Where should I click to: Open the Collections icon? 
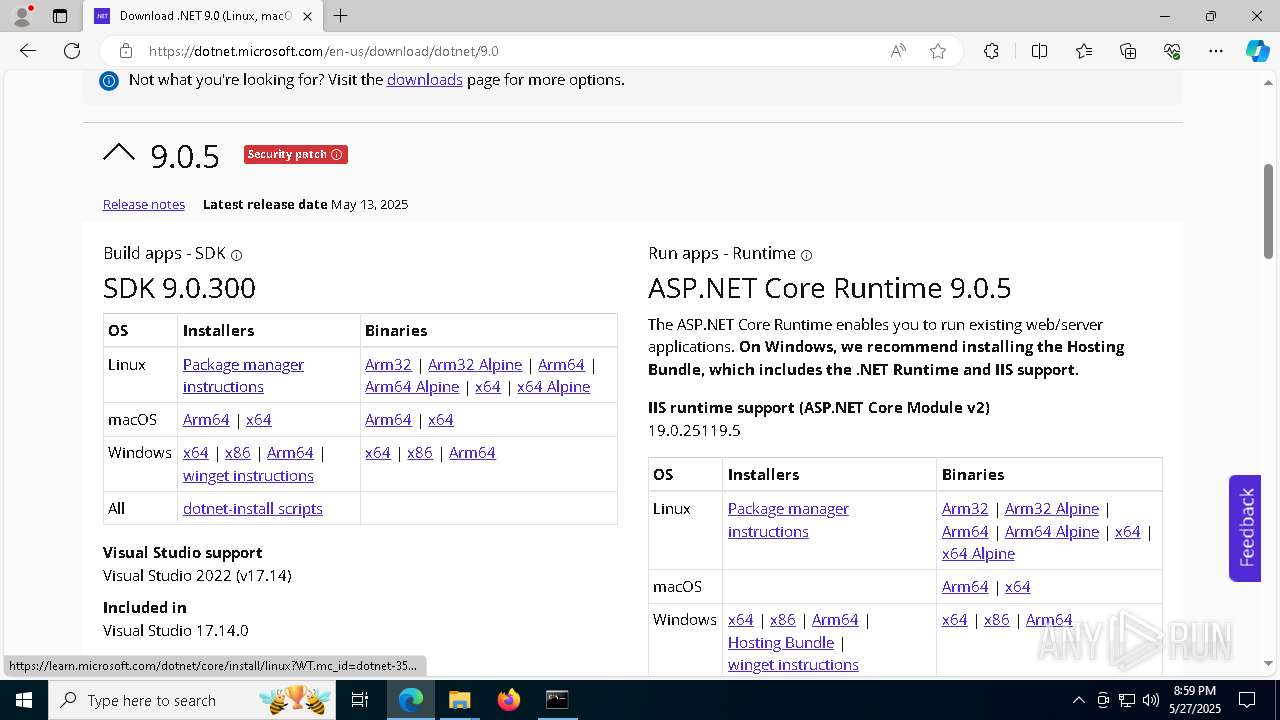pos(1128,51)
